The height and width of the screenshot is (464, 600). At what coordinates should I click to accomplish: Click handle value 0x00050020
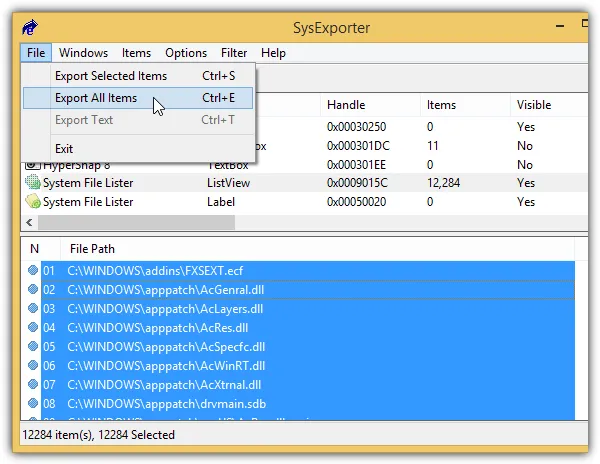(x=356, y=202)
